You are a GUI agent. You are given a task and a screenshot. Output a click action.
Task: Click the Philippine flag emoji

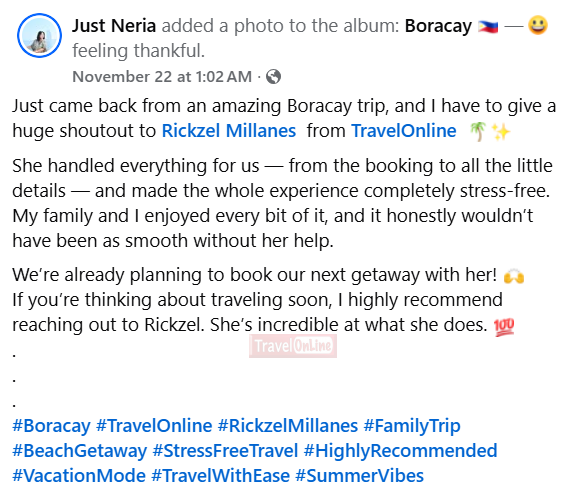[x=488, y=27]
